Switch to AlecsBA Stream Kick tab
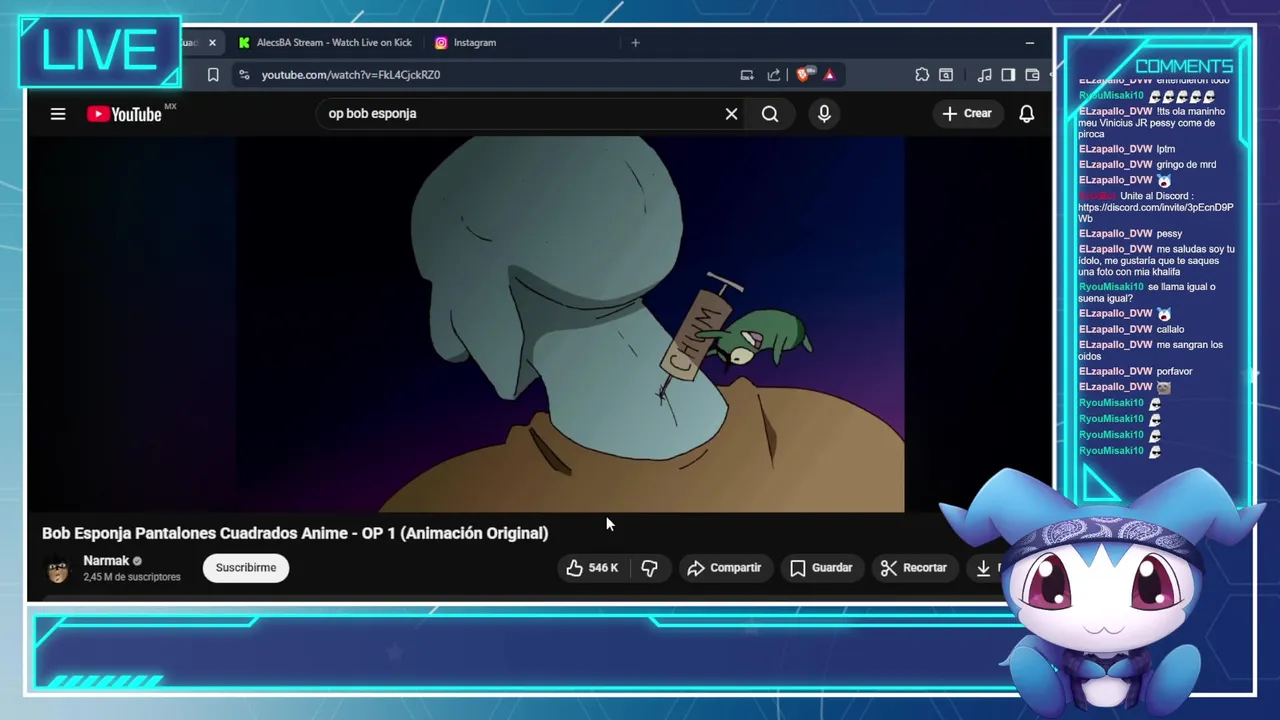The height and width of the screenshot is (720, 1280). [324, 43]
